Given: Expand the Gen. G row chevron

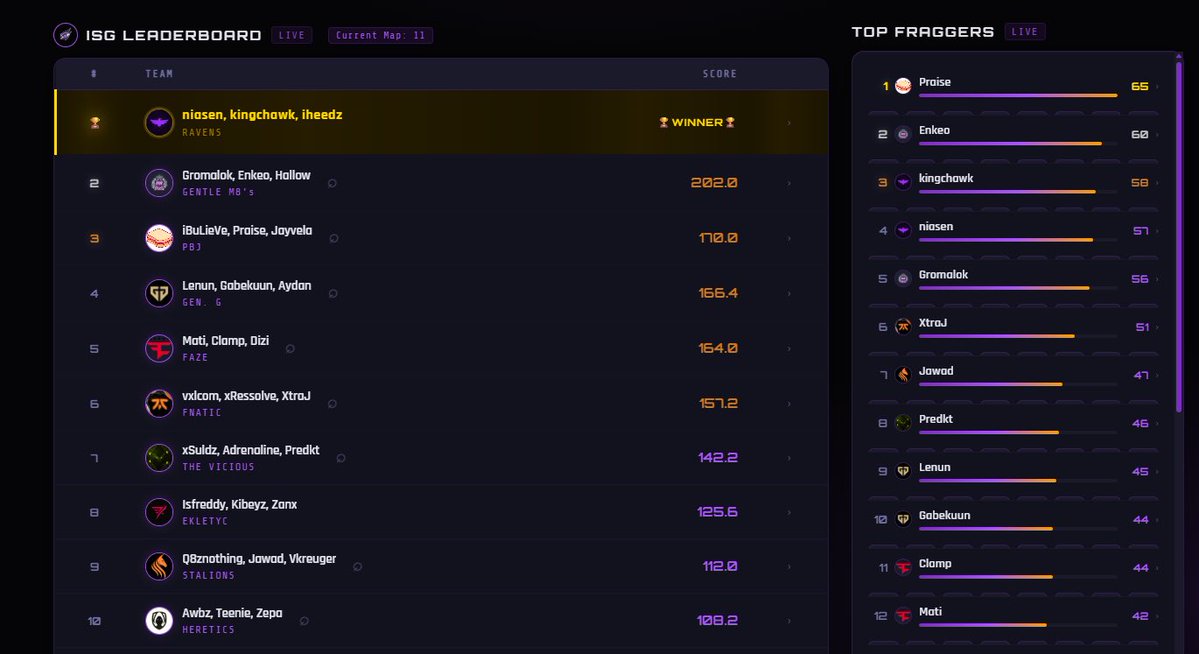Looking at the screenshot, I should [x=789, y=293].
